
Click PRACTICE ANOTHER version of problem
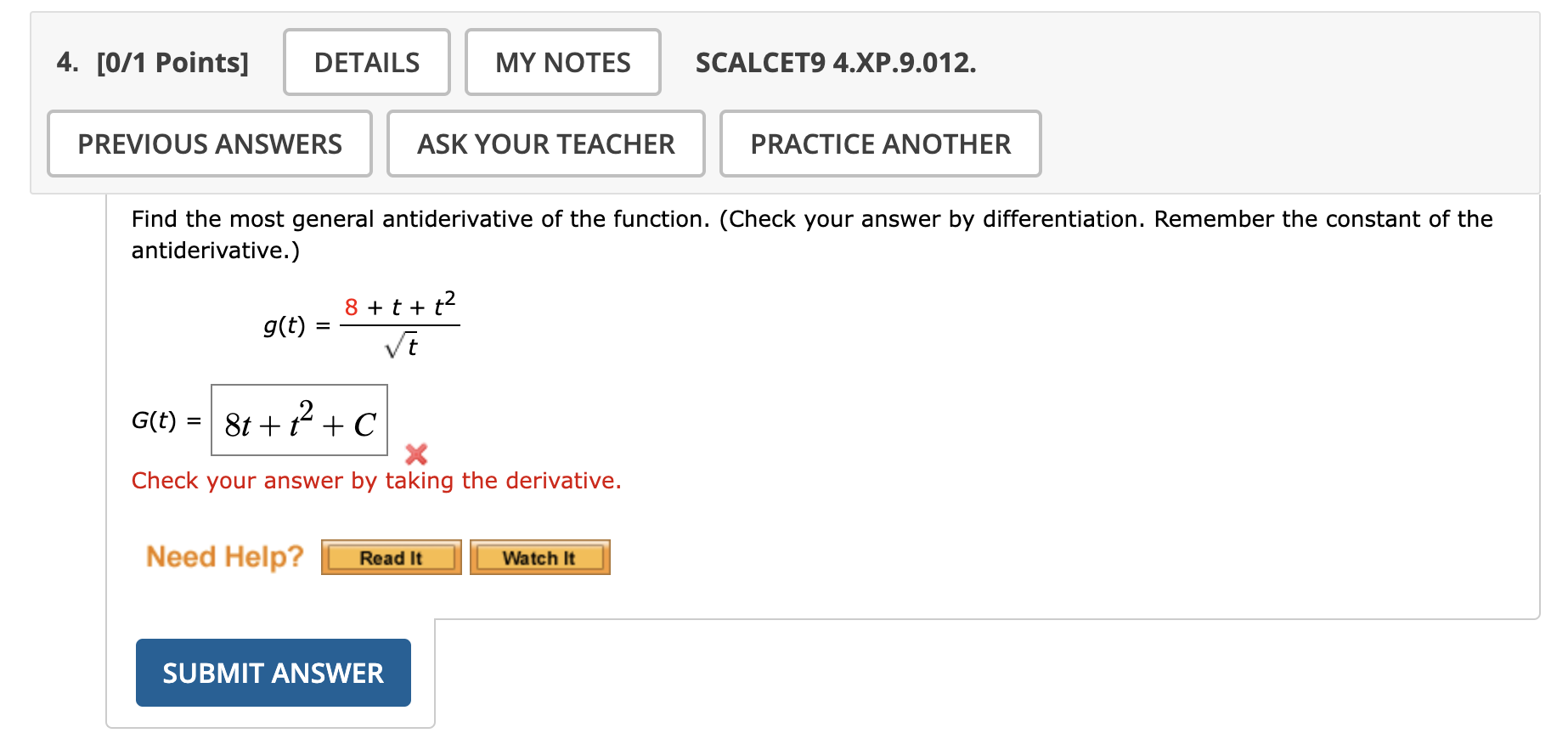click(880, 144)
